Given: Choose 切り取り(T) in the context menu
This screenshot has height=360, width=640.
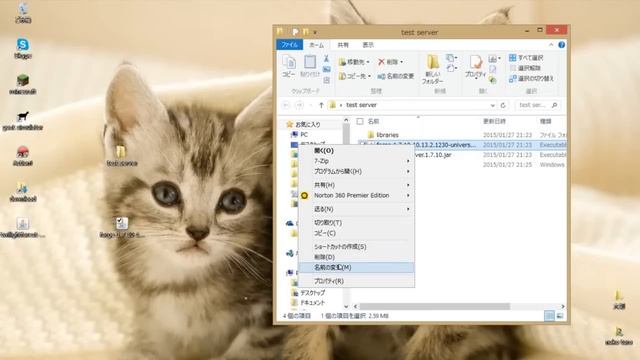Looking at the screenshot, I should [x=357, y=223].
